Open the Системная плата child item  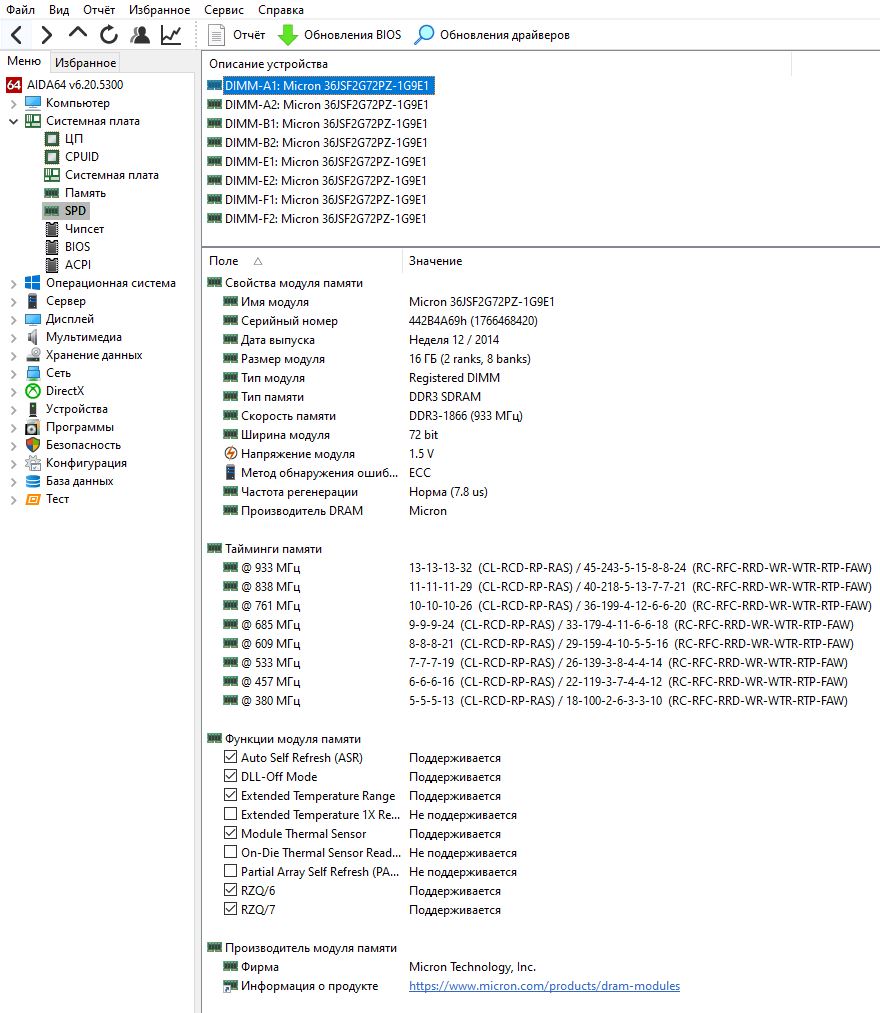point(111,174)
